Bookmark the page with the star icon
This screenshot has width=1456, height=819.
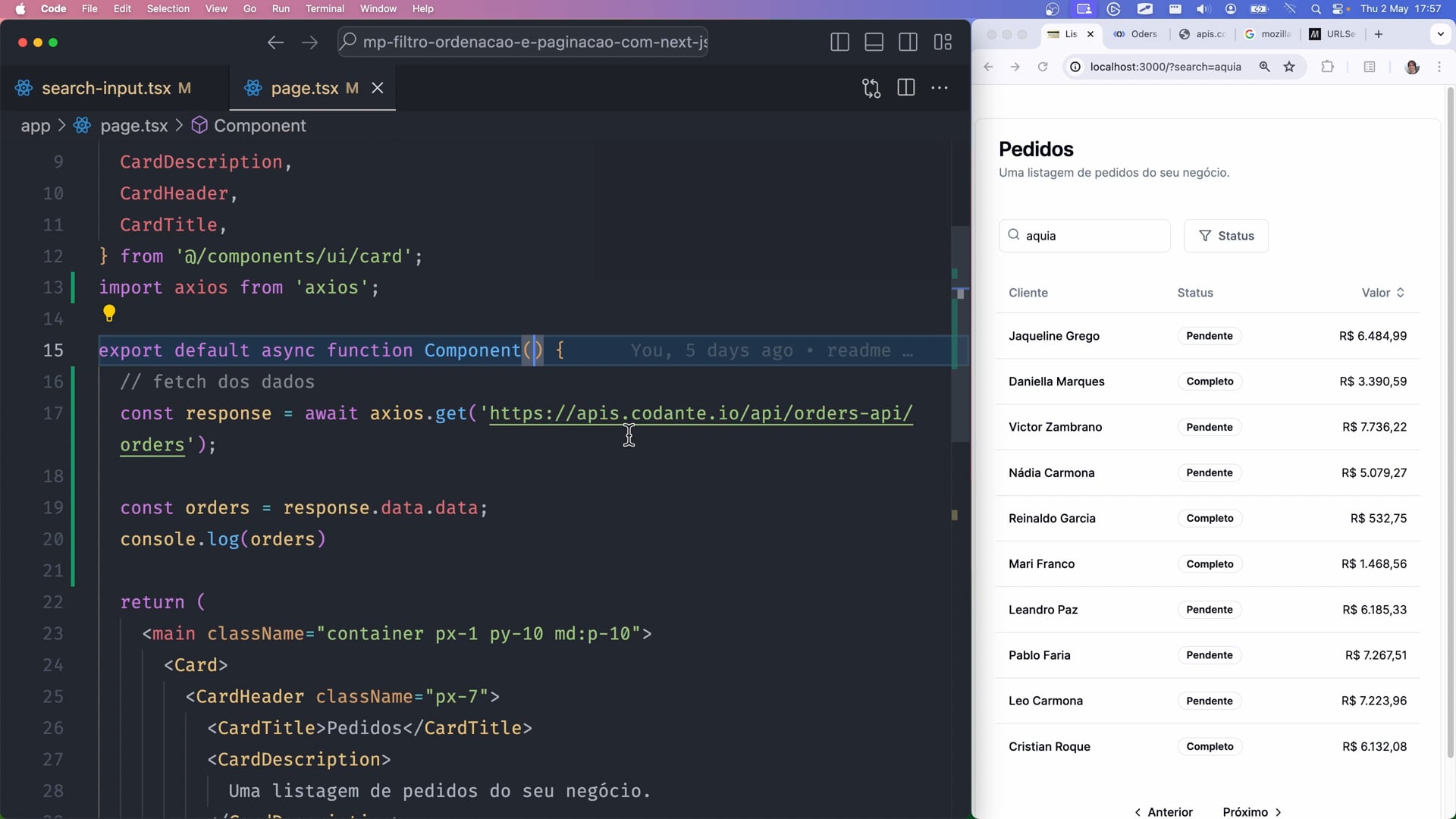click(x=1289, y=67)
